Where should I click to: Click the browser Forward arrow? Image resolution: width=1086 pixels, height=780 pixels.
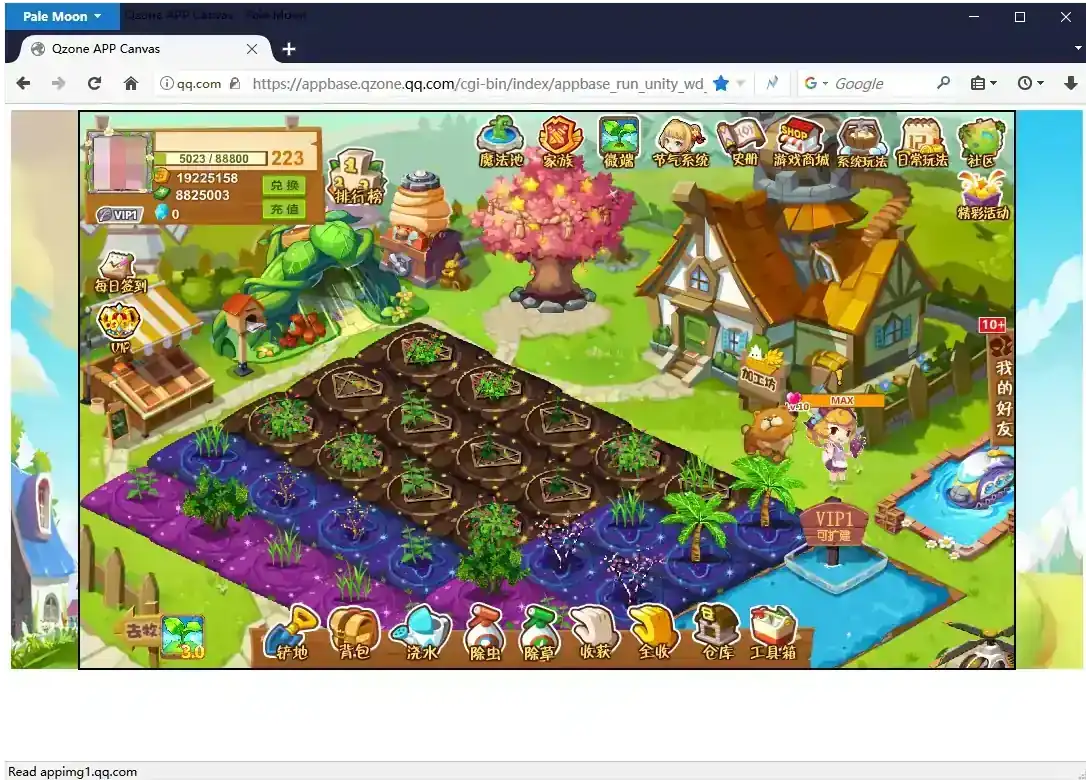[x=59, y=83]
